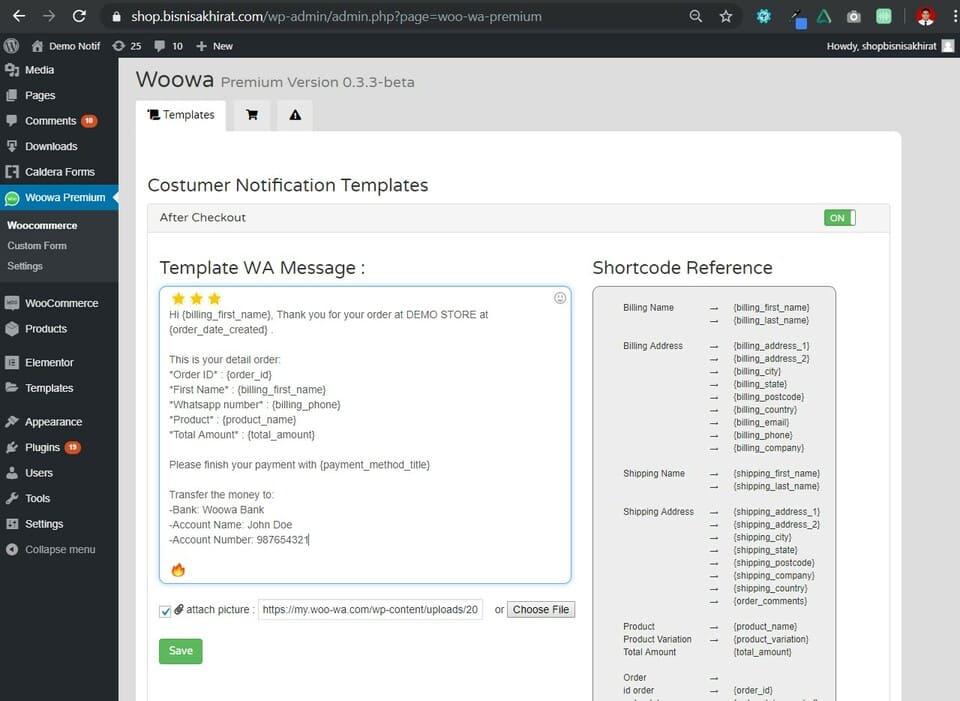This screenshot has height=701, width=960.
Task: Click the Choose File button
Action: coord(541,610)
